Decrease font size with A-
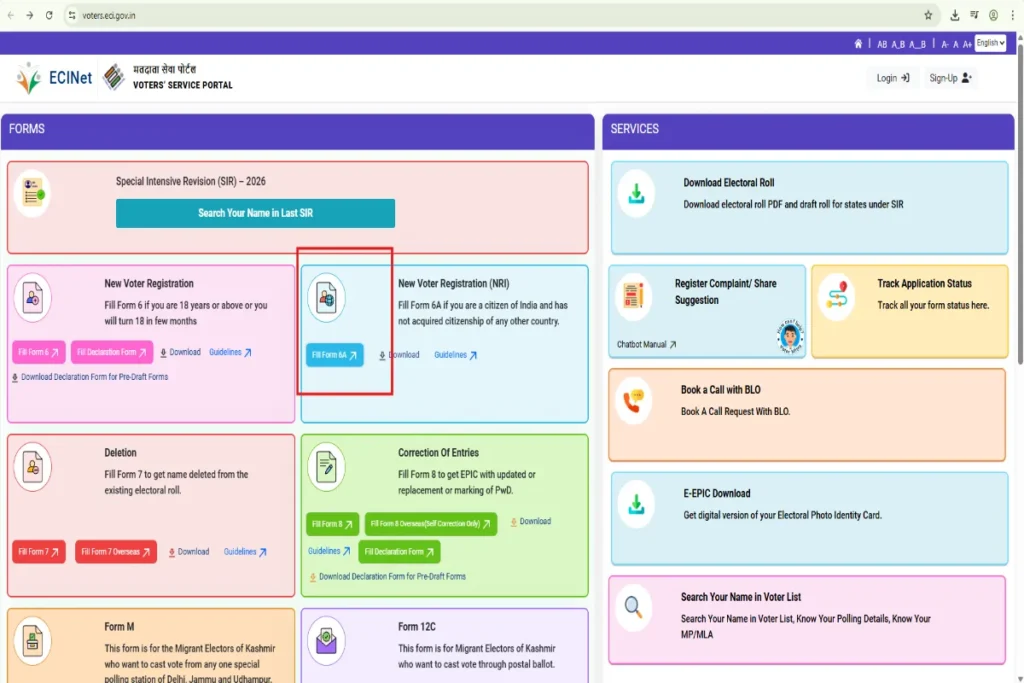The height and width of the screenshot is (683, 1024). pyautogui.click(x=945, y=44)
